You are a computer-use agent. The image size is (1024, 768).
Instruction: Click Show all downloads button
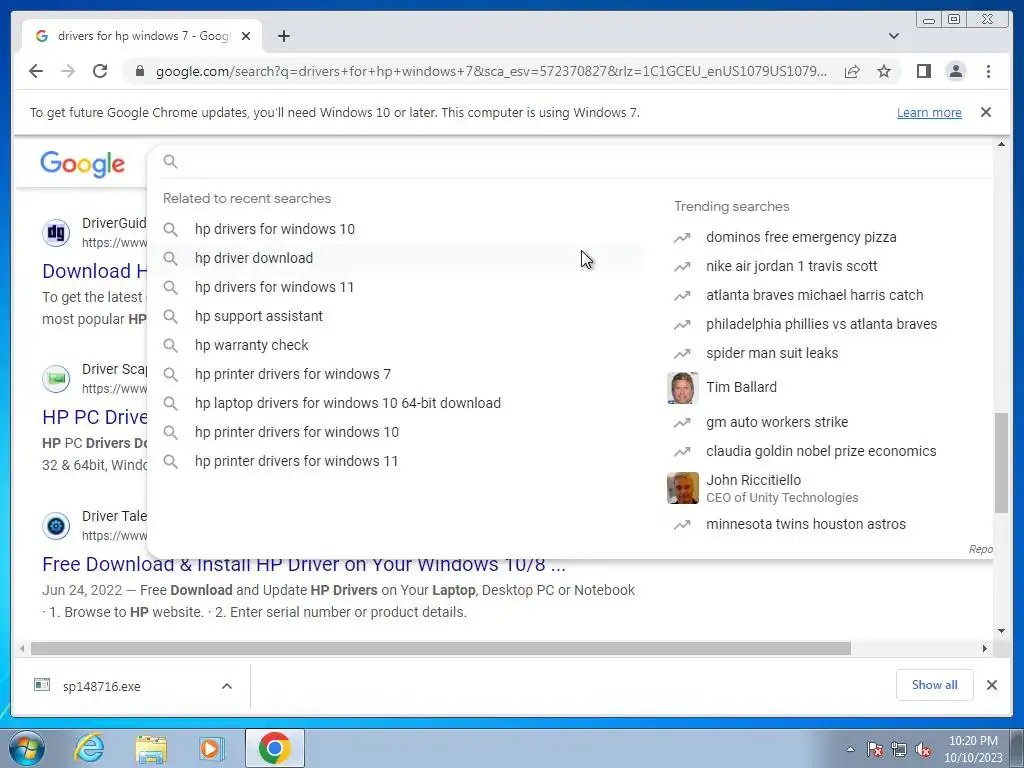coord(935,685)
